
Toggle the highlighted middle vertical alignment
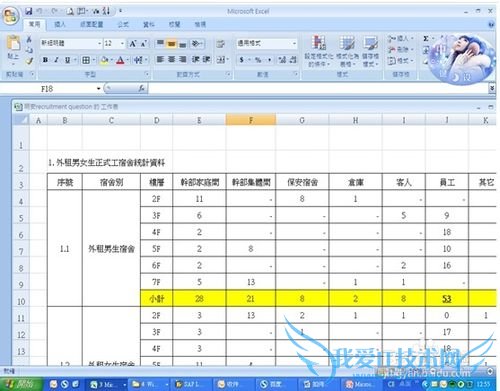click(x=171, y=43)
